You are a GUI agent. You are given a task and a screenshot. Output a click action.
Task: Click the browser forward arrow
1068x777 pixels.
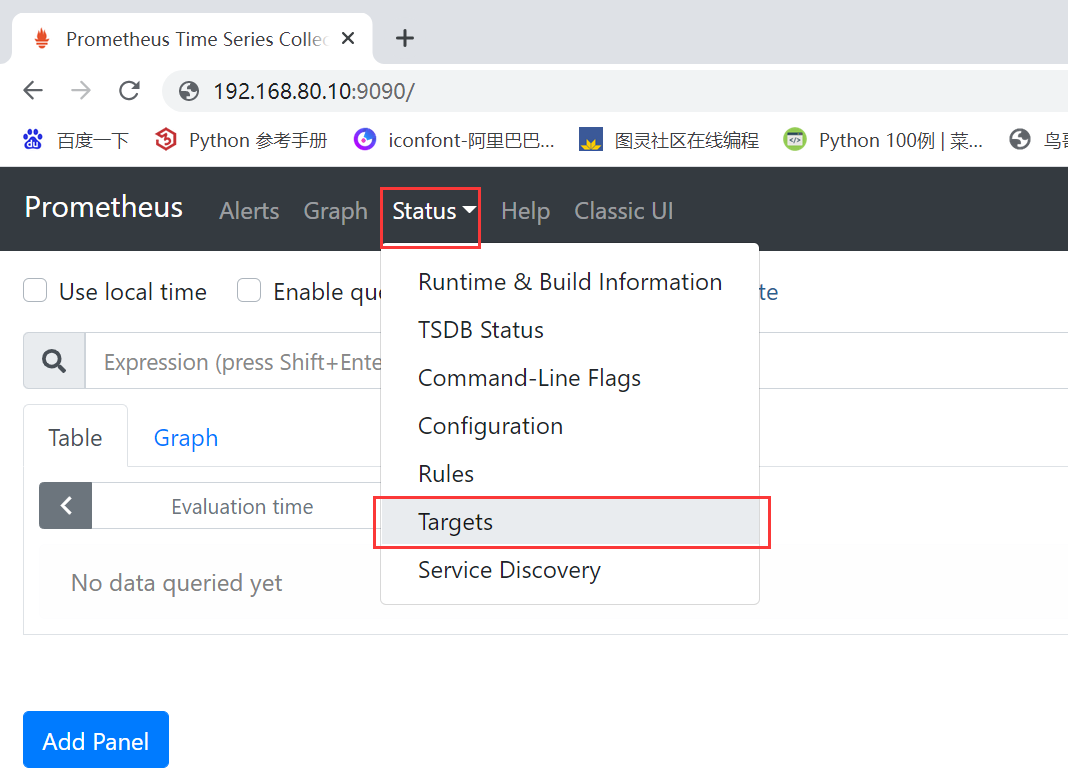point(80,90)
